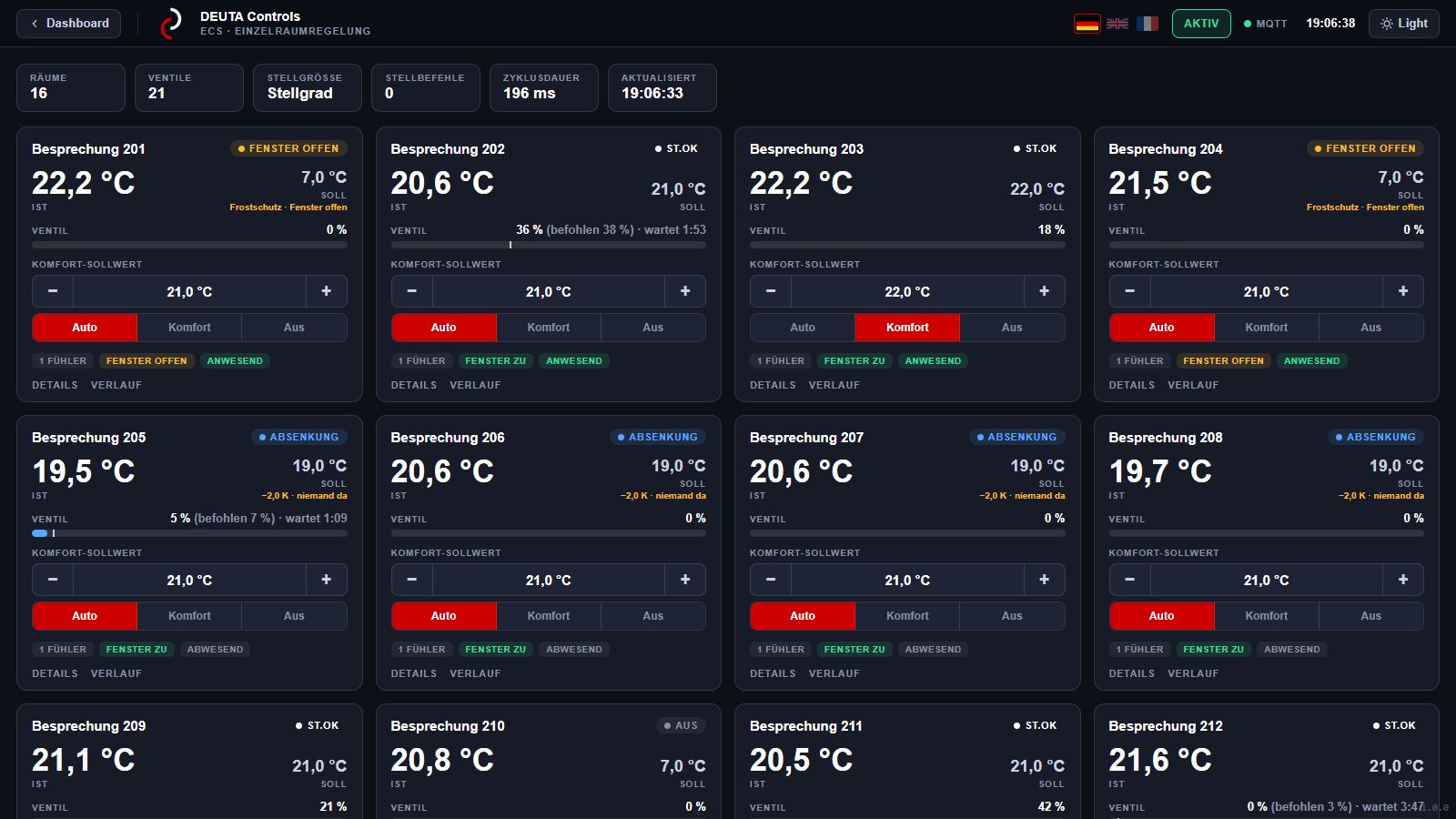Click Besprechung 205 setpoint value 21,0 °C
Image resolution: width=1456 pixels, height=819 pixels.
click(189, 580)
